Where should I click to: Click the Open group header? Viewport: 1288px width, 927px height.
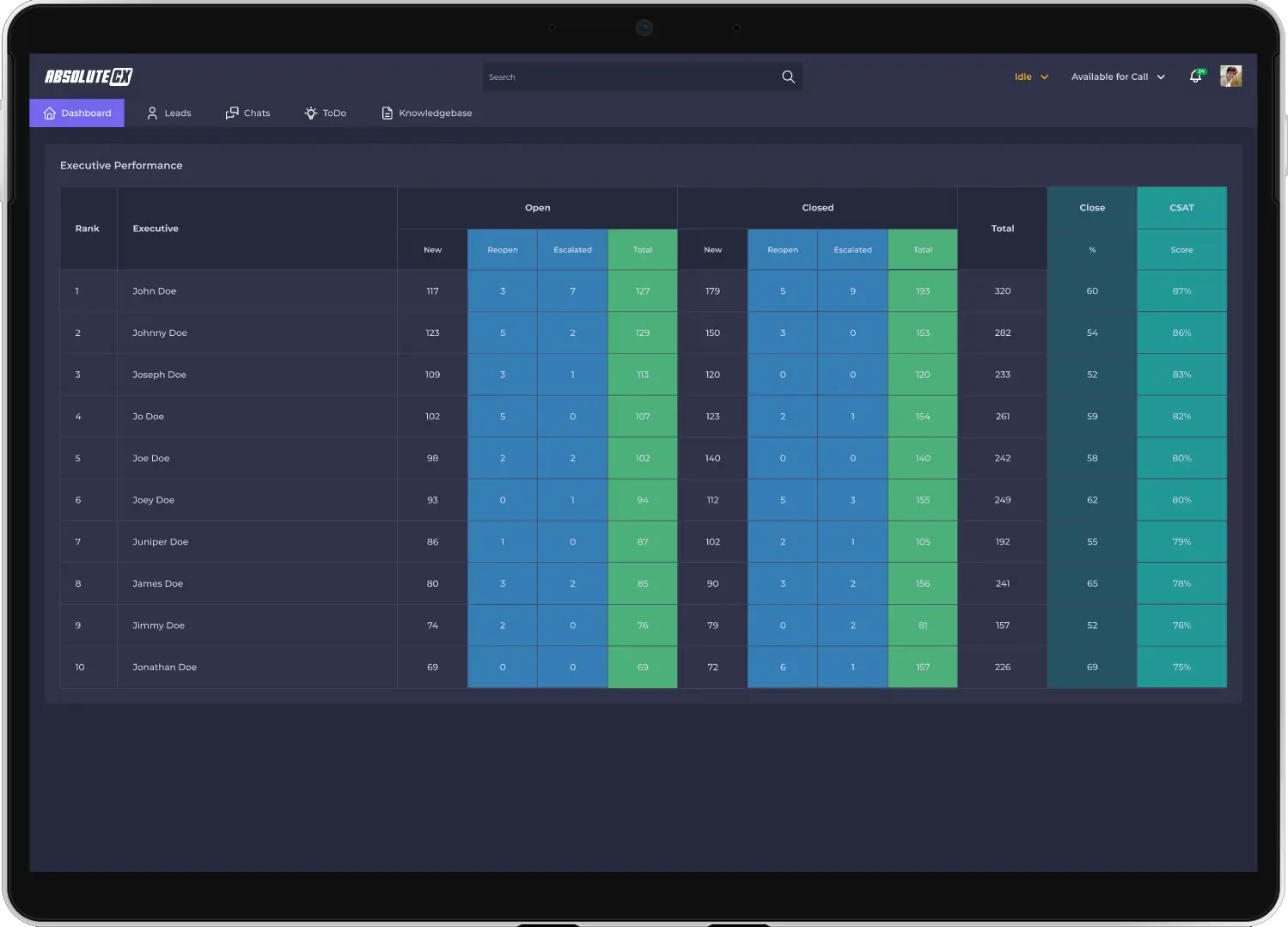point(537,208)
